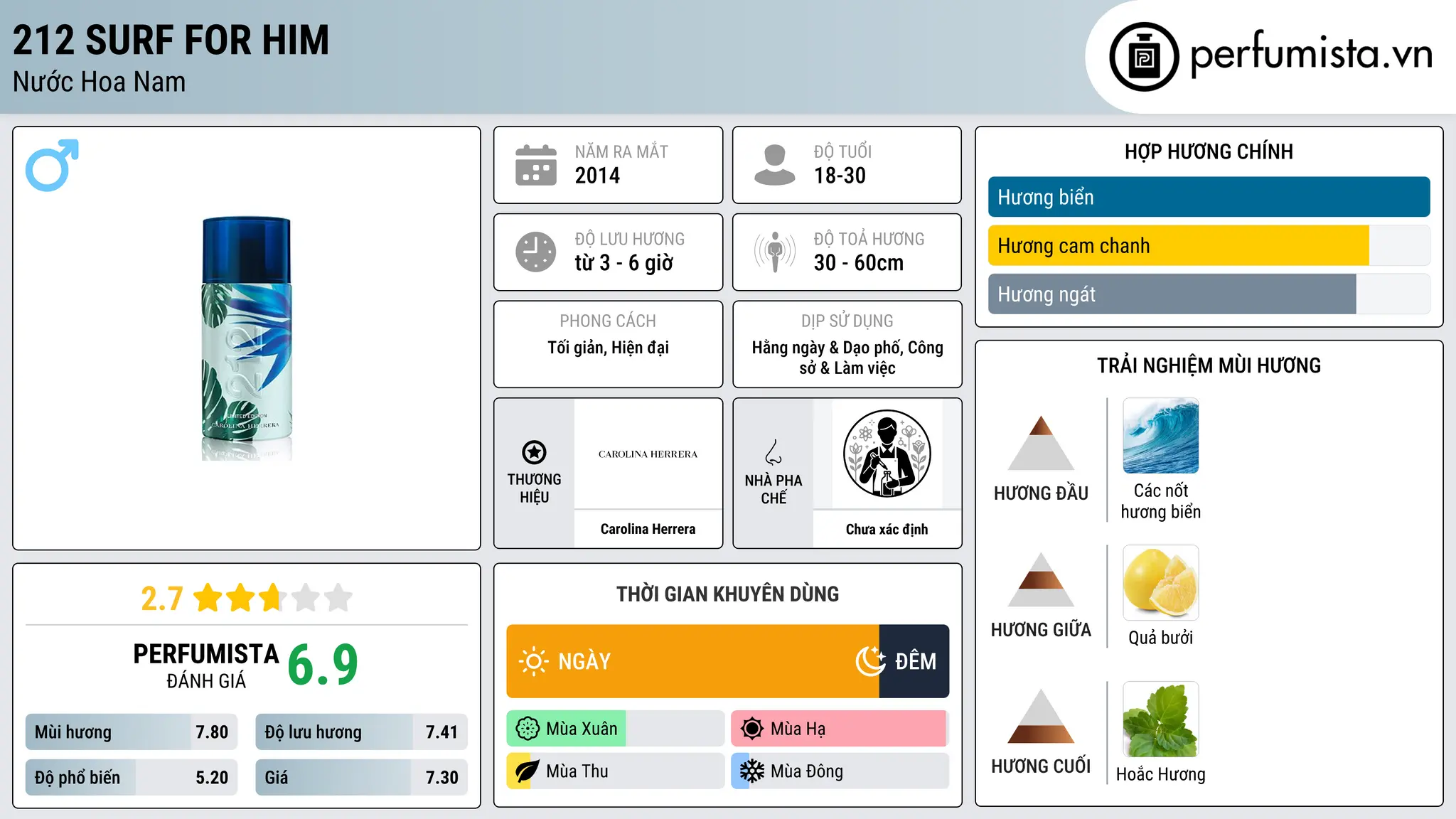Click the sillage value 30 - 60cm
The height and width of the screenshot is (819, 1456).
[859, 263]
